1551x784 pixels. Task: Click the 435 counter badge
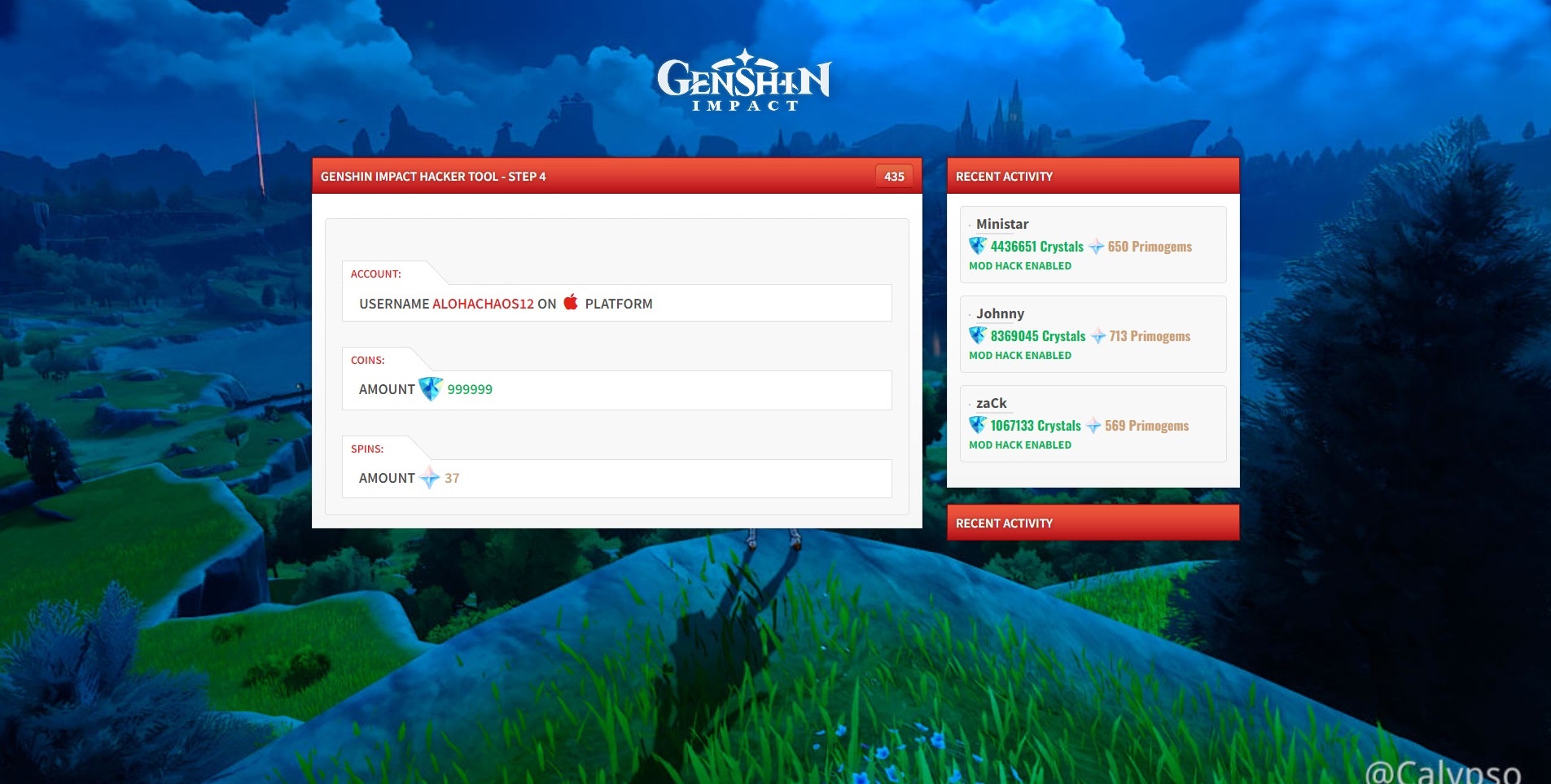[x=894, y=176]
